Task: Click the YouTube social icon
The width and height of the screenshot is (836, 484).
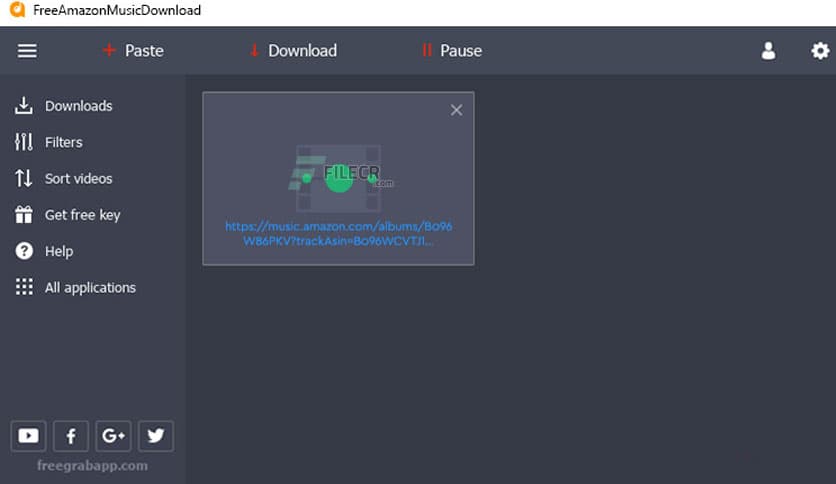Action: coord(28,436)
